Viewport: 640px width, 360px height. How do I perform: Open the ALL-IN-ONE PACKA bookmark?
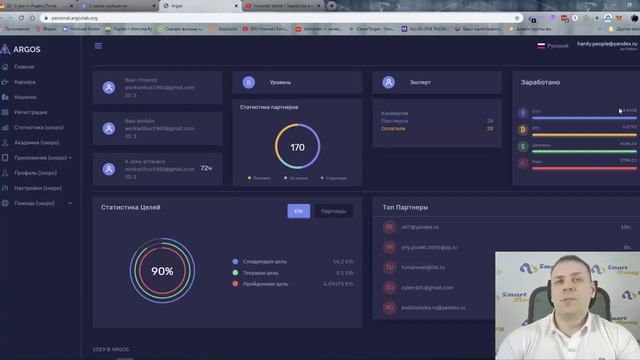(x=424, y=29)
